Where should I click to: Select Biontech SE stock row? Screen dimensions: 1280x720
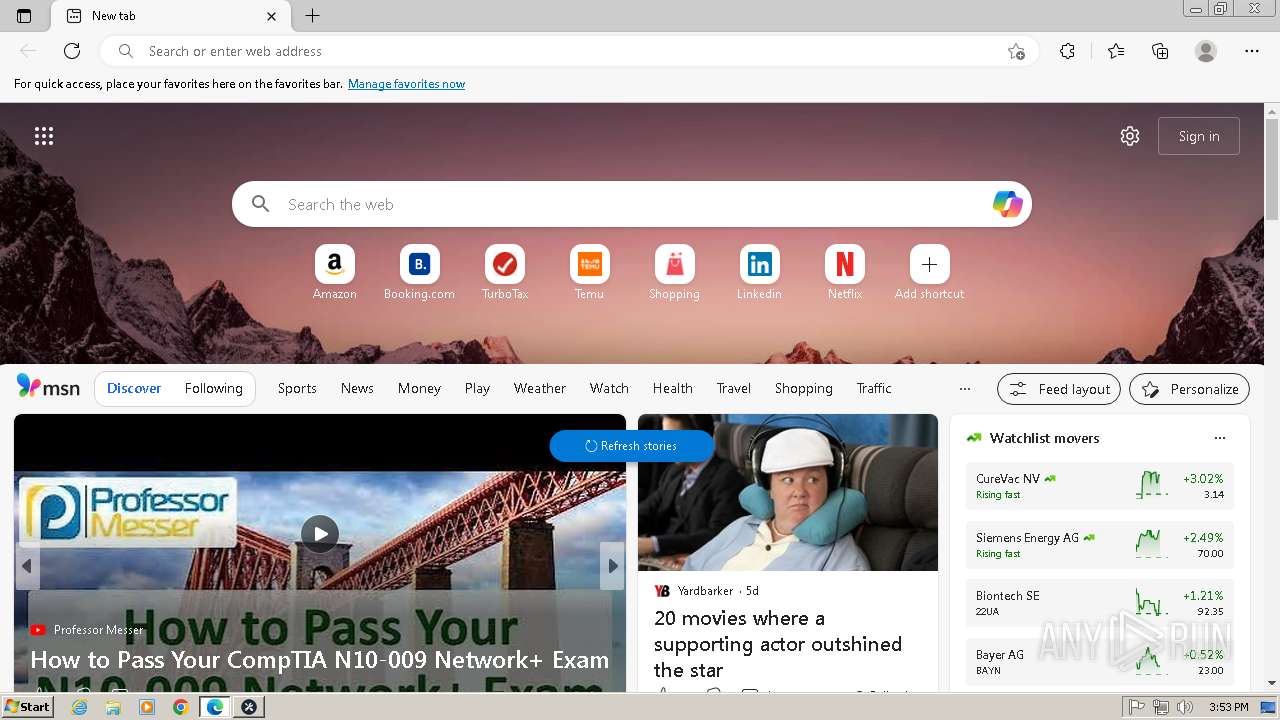click(x=1100, y=603)
